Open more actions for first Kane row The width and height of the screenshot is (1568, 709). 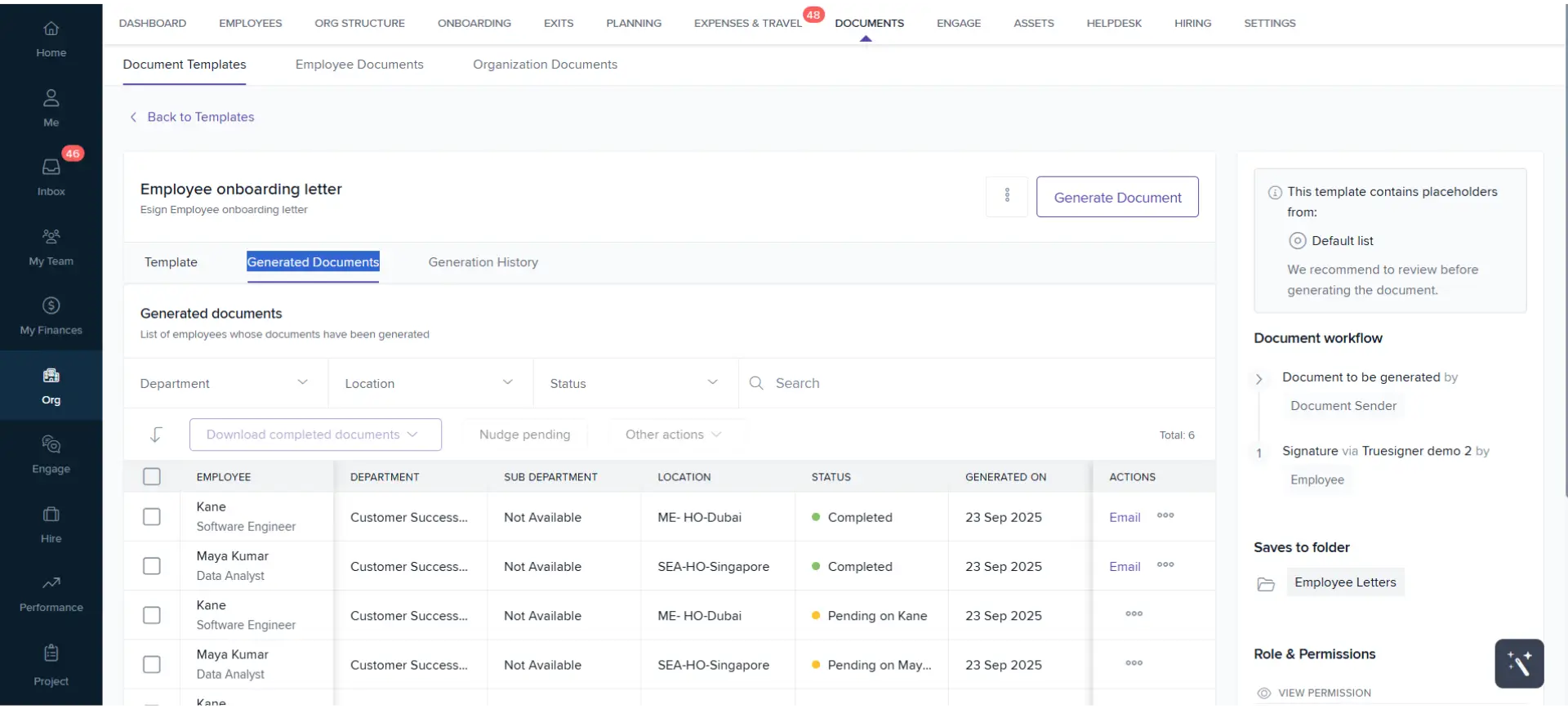1165,515
